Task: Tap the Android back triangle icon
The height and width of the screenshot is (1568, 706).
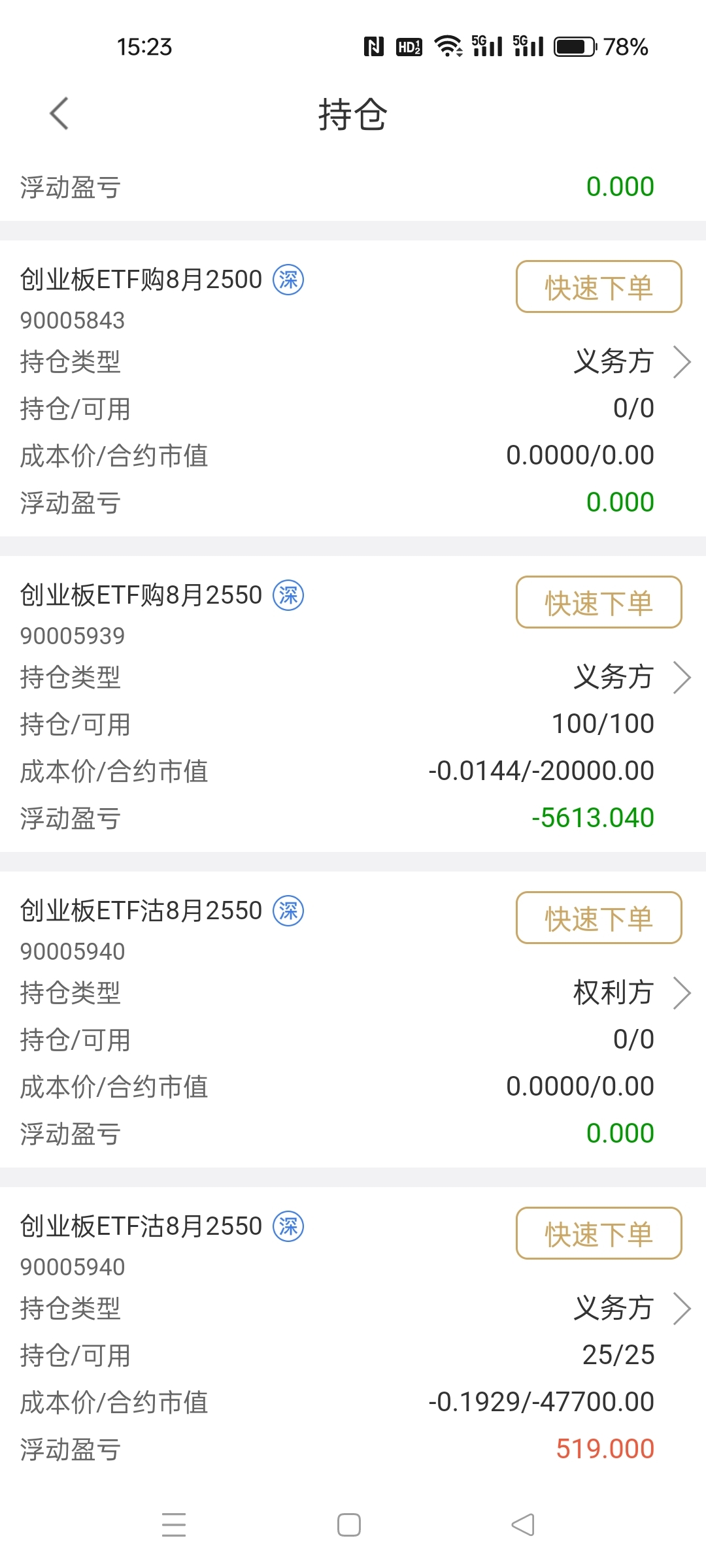Action: coord(523,1525)
